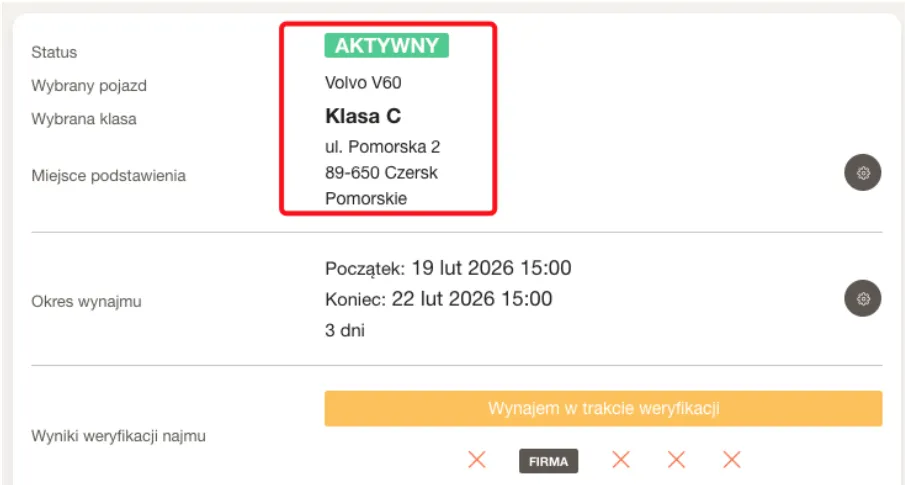This screenshot has height=485, width=905.
Task: Click the dark FIRMA badge
Action: coord(548,461)
